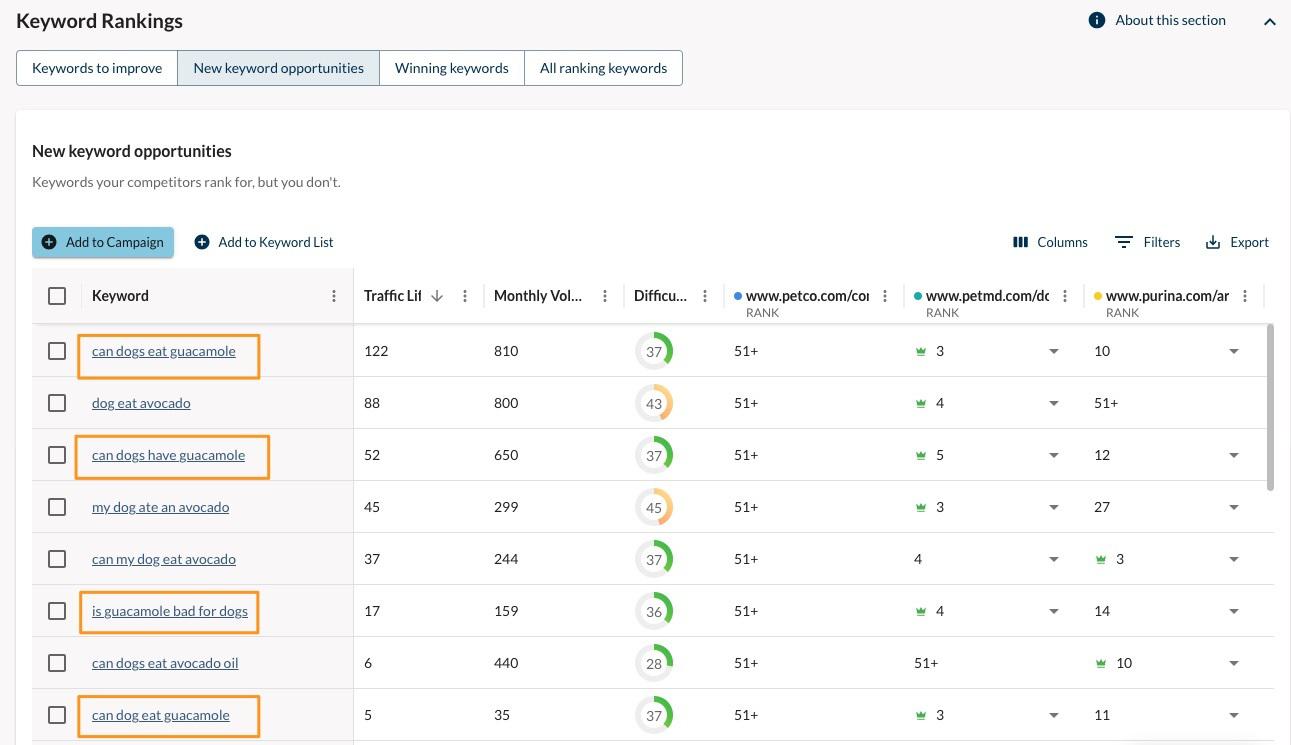
Task: Click the About this section info icon
Action: [1097, 20]
